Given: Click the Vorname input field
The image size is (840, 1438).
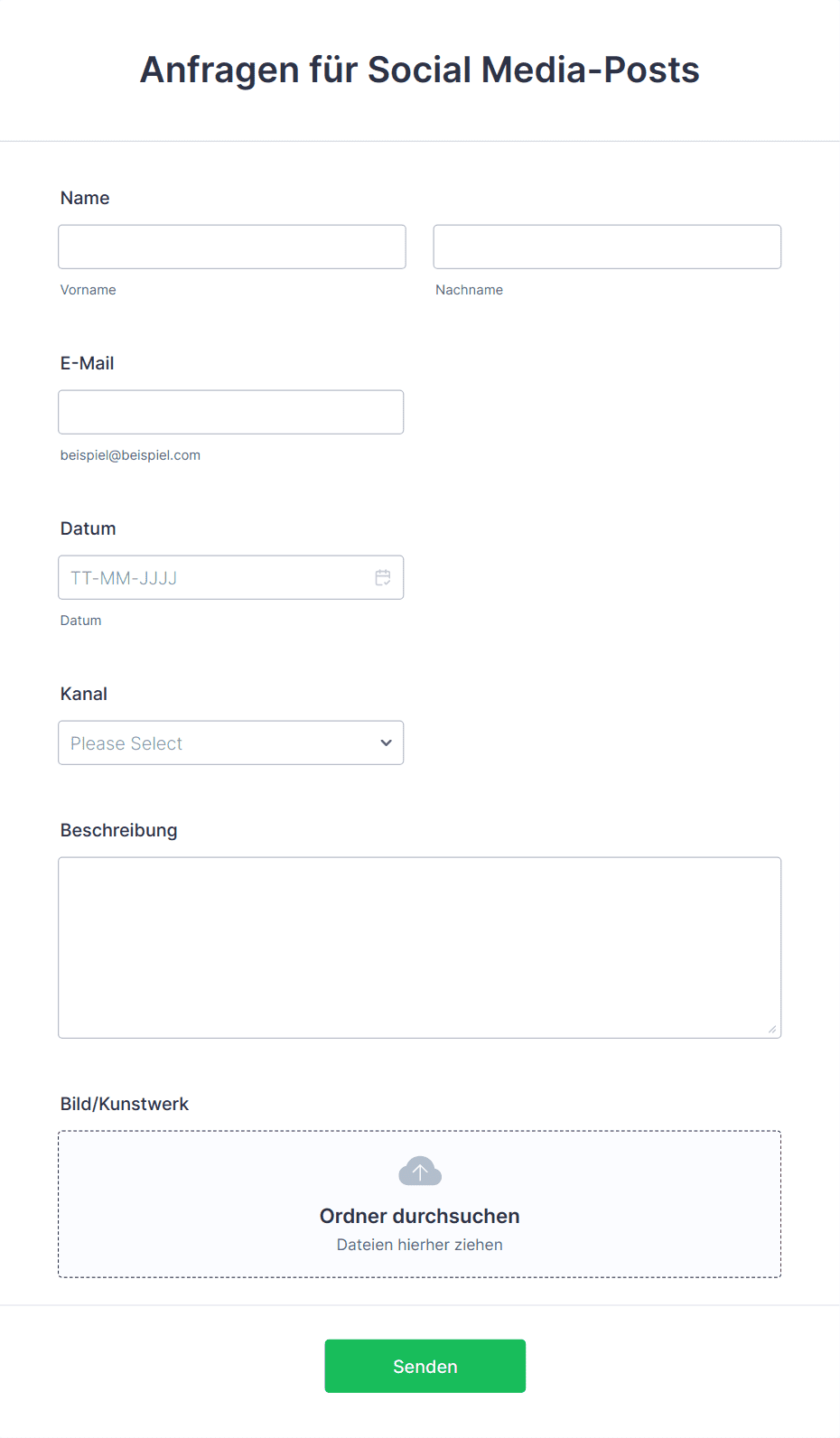Looking at the screenshot, I should [232, 247].
